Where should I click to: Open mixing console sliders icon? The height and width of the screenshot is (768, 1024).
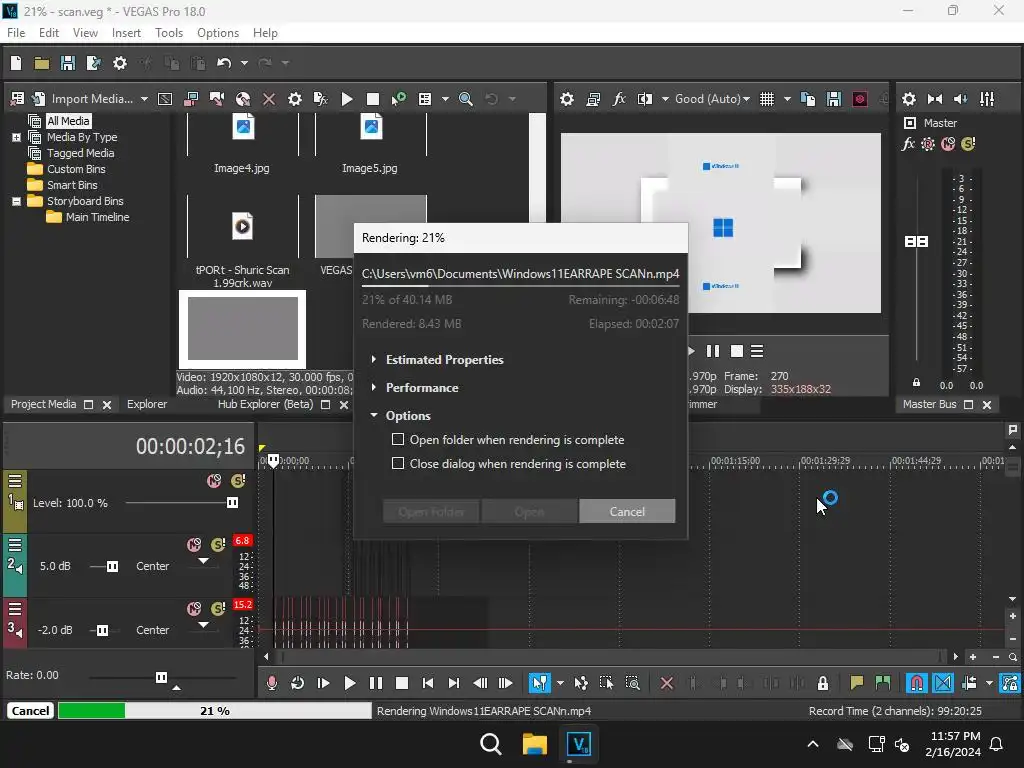[987, 99]
